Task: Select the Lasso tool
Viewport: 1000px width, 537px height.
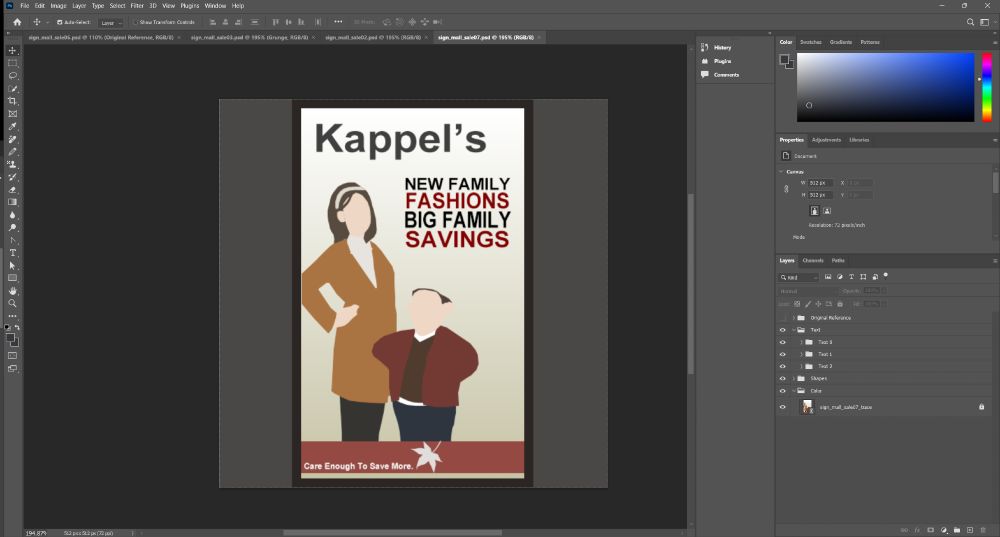Action: coord(12,76)
